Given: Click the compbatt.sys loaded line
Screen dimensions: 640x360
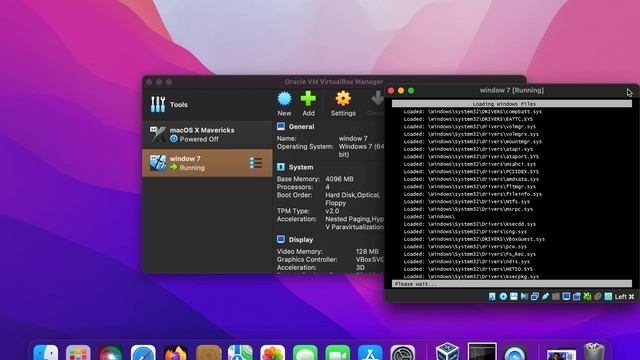Looking at the screenshot, I should pos(473,111).
